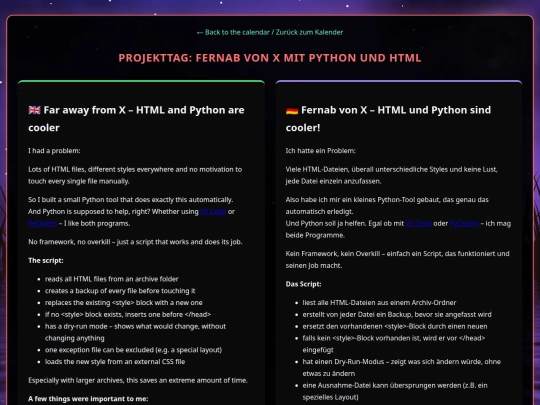The height and width of the screenshot is (405, 540).
Task: Open the Back to the calendar link
Action: [x=270, y=32]
